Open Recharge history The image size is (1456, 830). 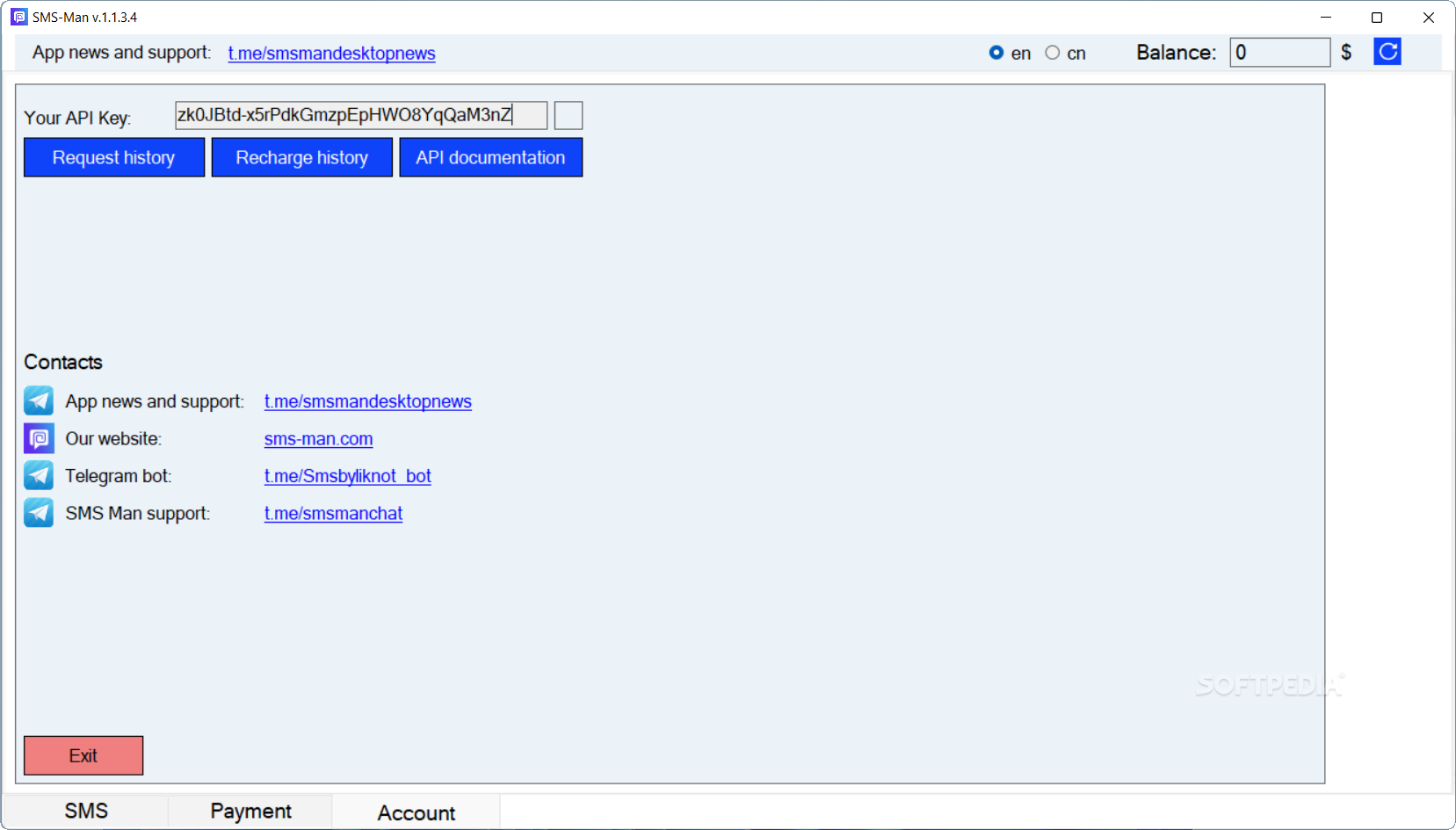point(302,157)
